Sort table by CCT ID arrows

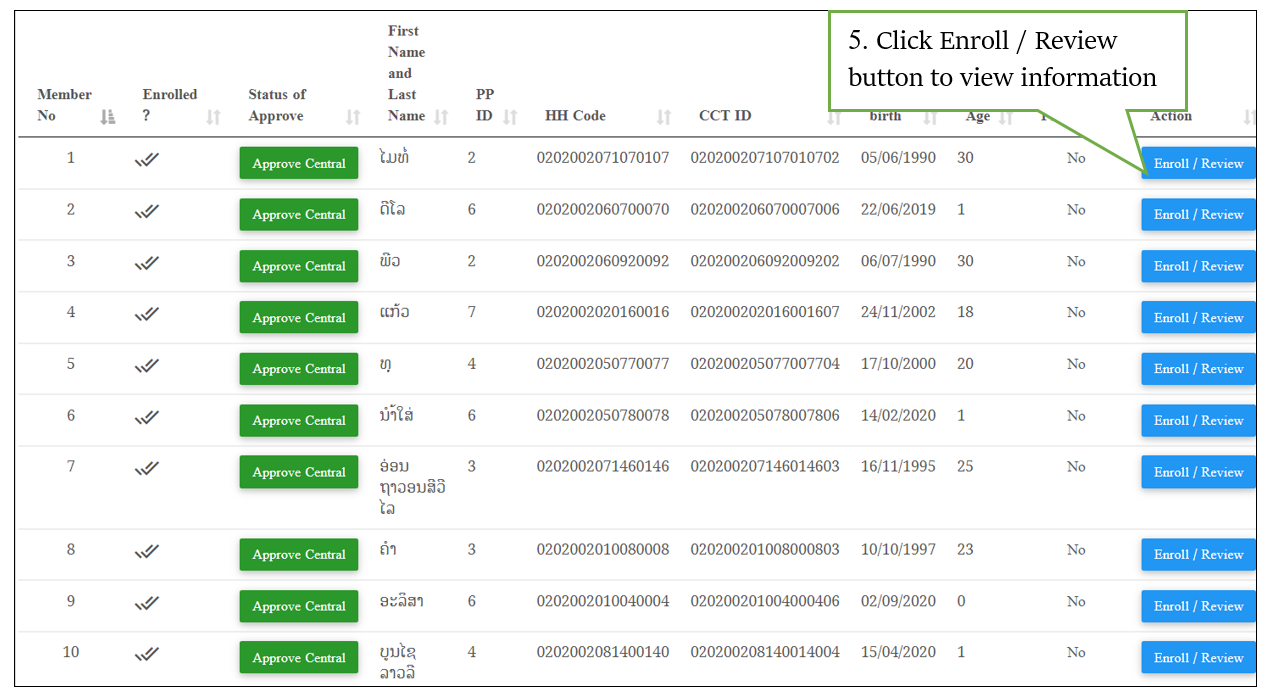point(834,118)
